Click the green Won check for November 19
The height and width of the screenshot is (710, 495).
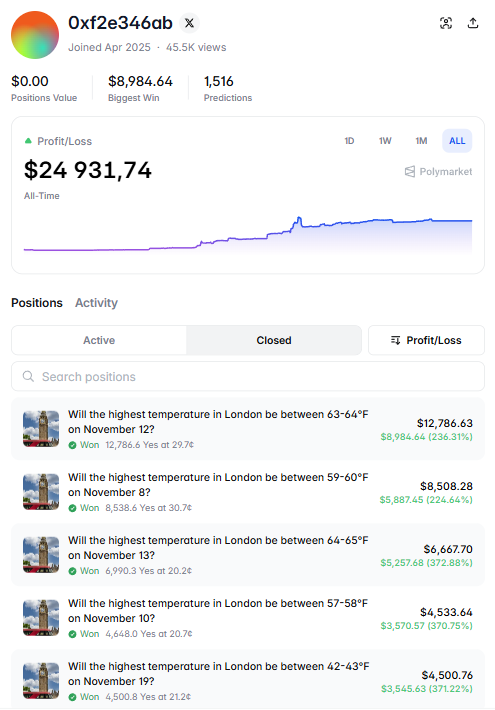72,697
